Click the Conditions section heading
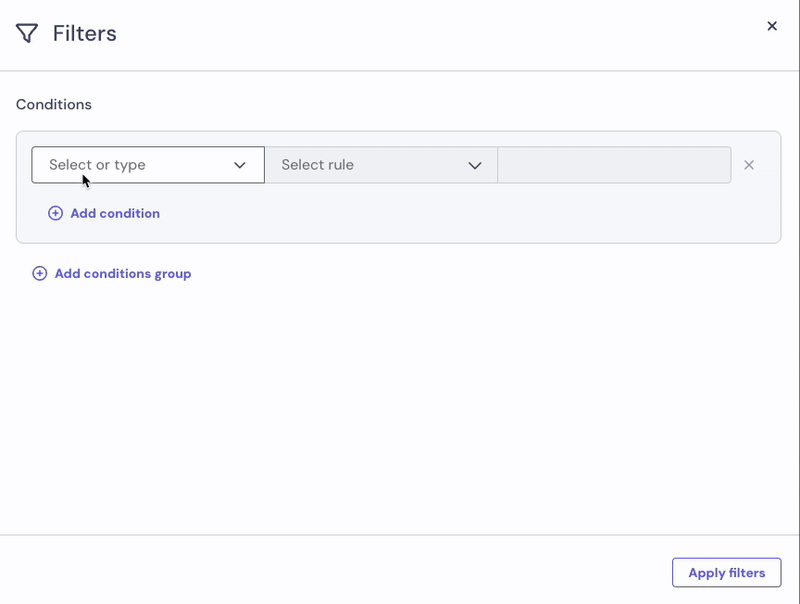 coord(54,104)
